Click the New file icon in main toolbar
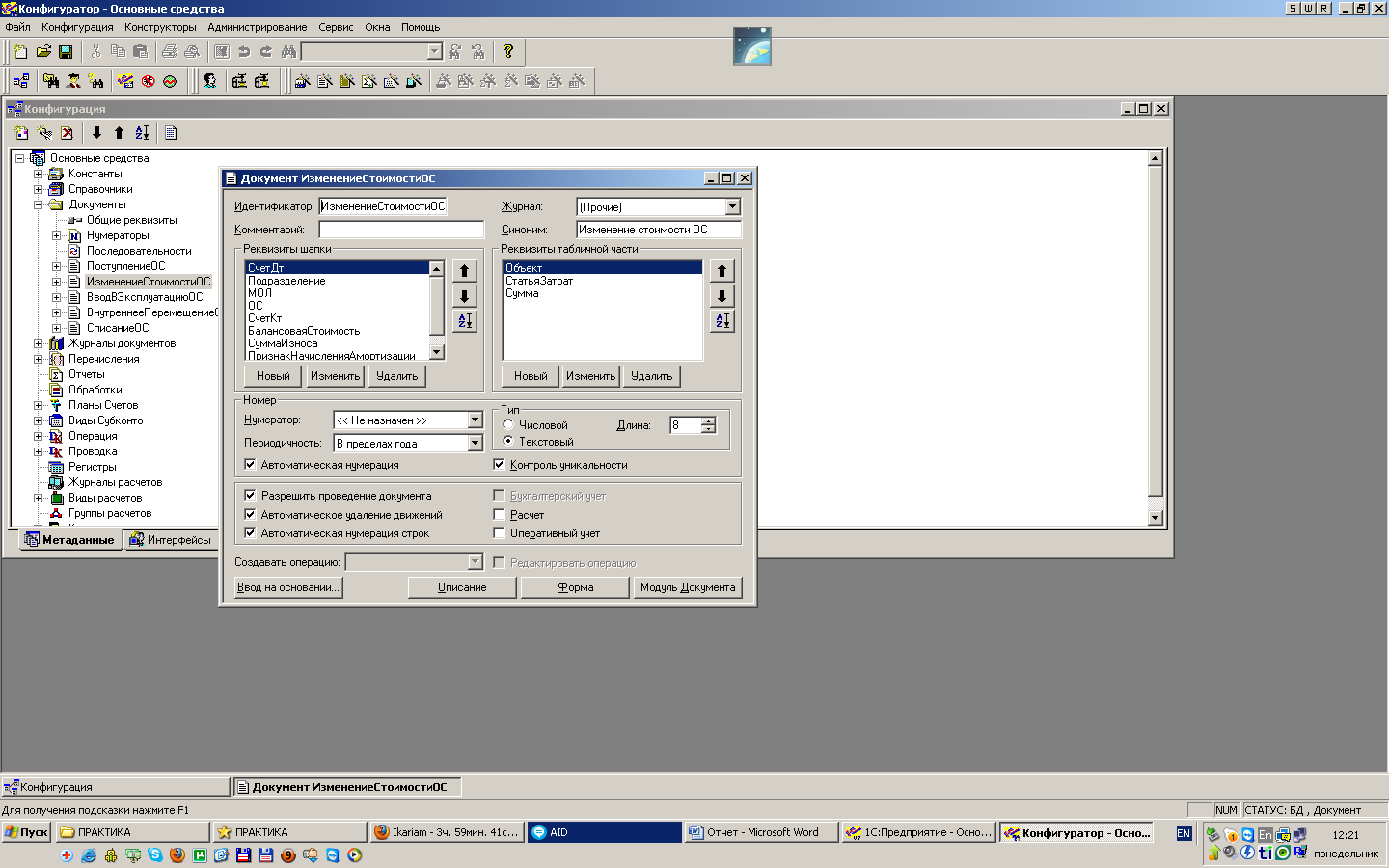The image size is (1389, 868). 20,51
